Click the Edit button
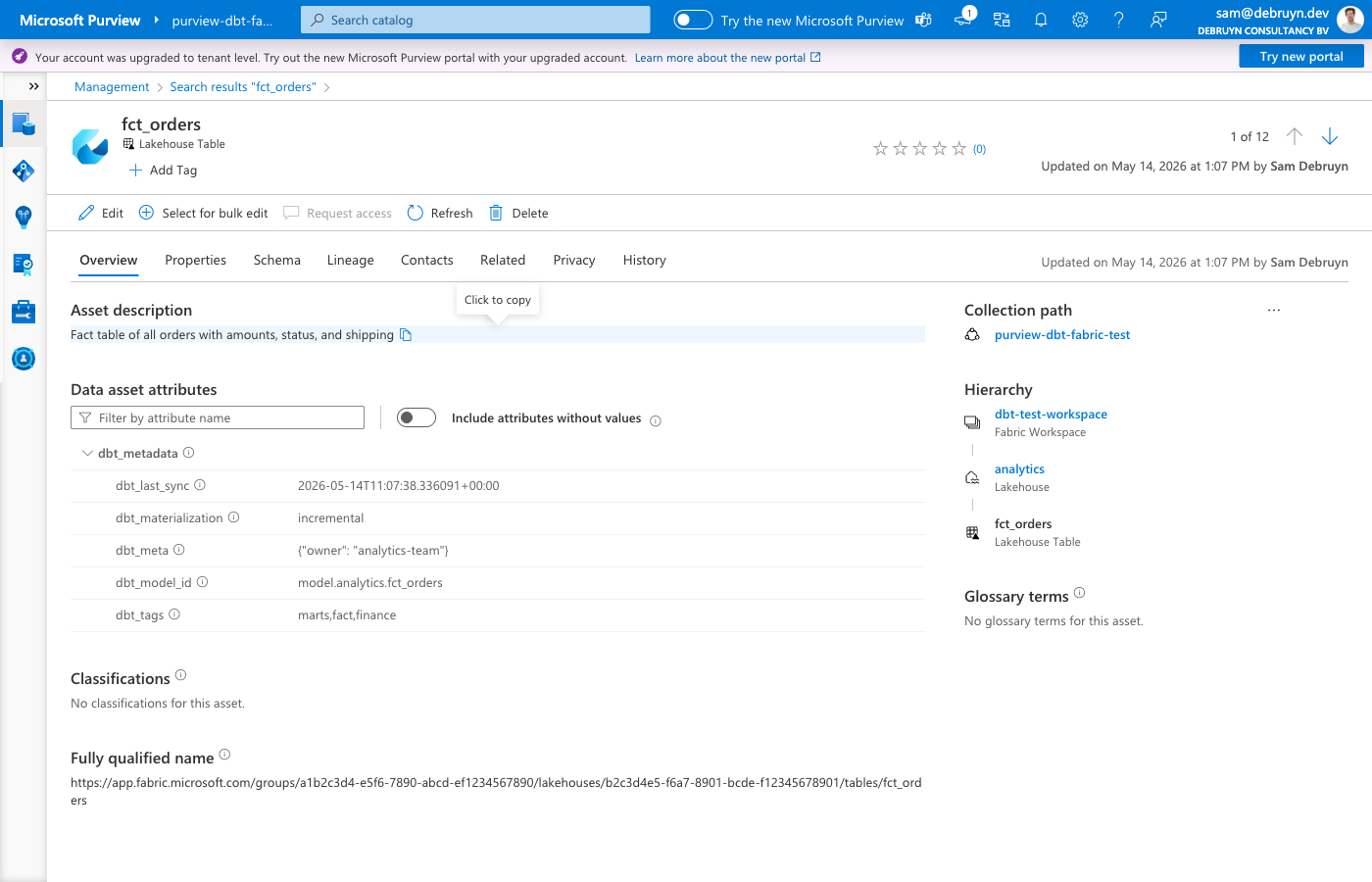The height and width of the screenshot is (882, 1372). click(101, 213)
